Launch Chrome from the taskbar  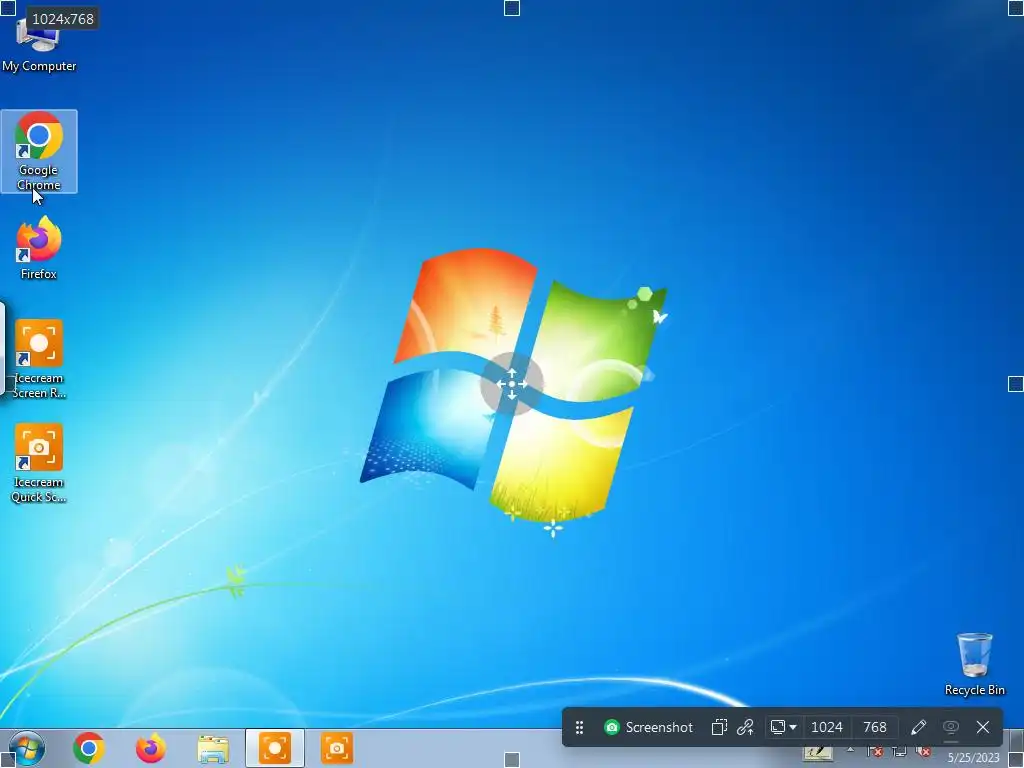pos(88,748)
